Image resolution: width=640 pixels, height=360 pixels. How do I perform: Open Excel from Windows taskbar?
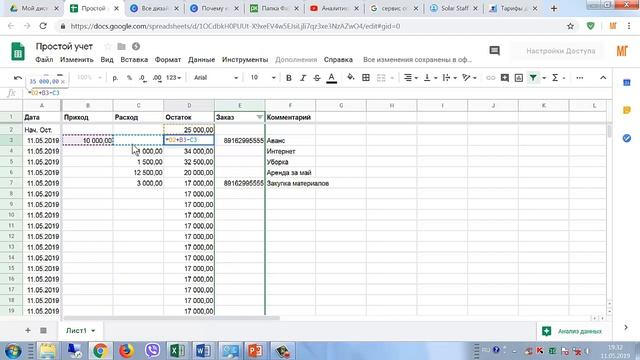point(178,351)
